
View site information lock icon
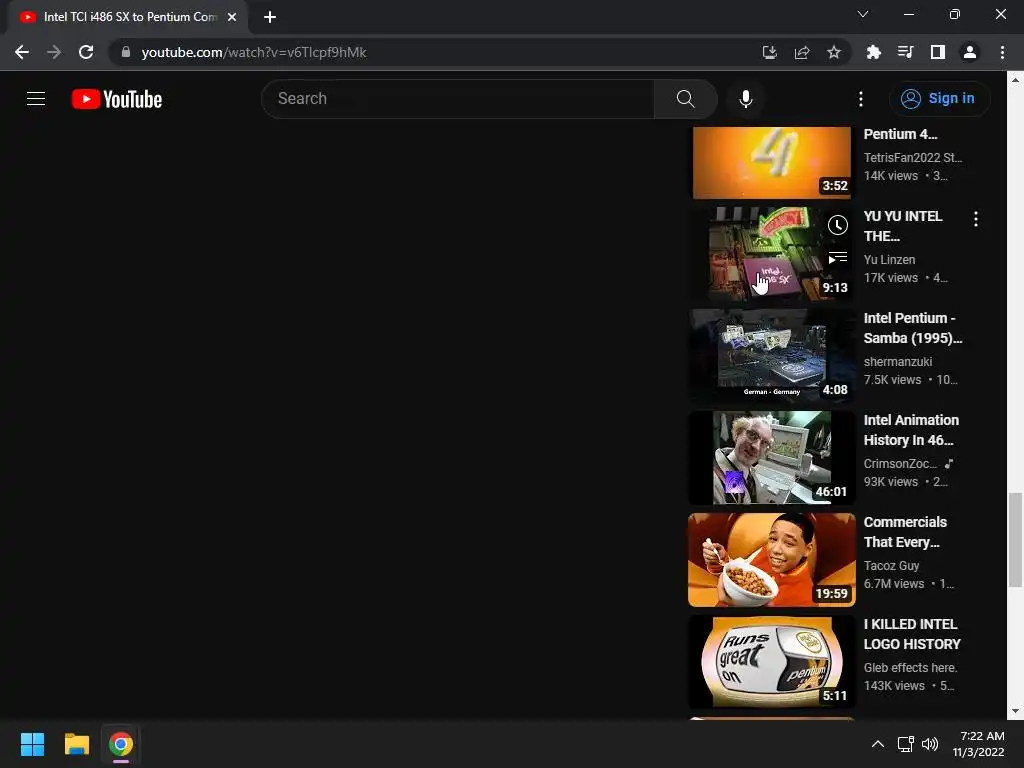125,52
